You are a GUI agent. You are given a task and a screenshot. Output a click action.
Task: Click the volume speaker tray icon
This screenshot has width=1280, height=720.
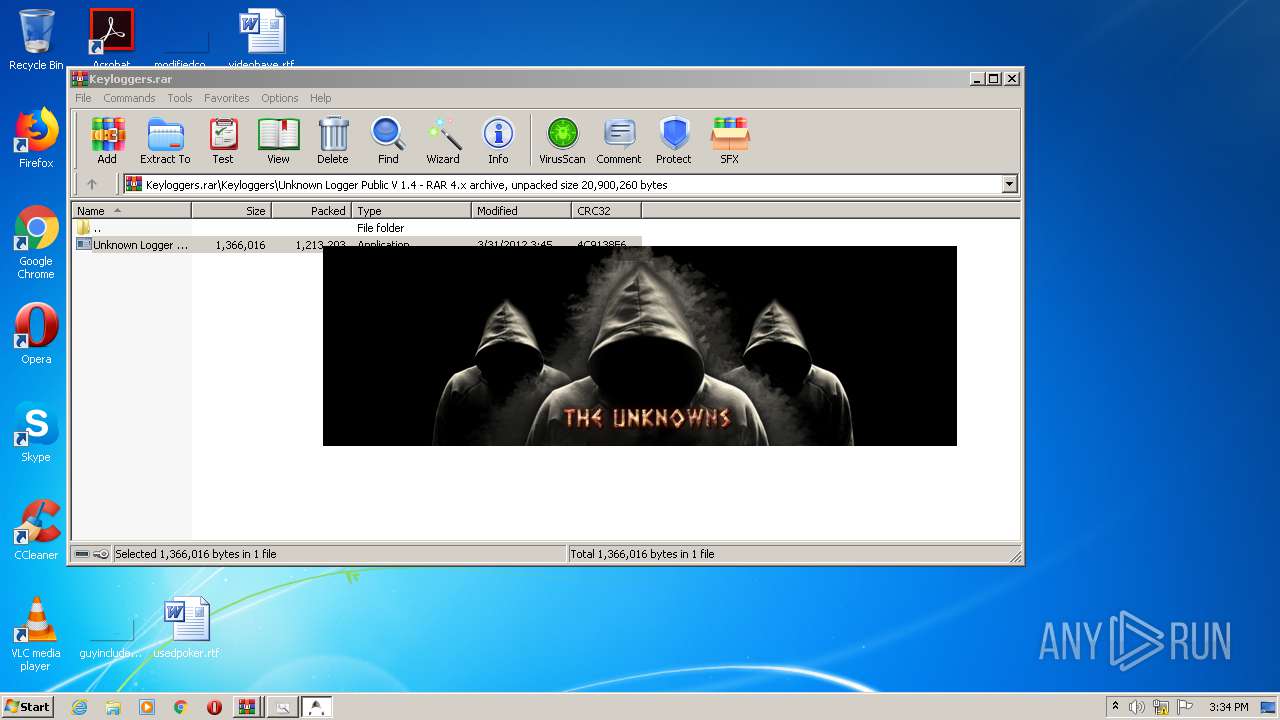pyautogui.click(x=1137, y=707)
